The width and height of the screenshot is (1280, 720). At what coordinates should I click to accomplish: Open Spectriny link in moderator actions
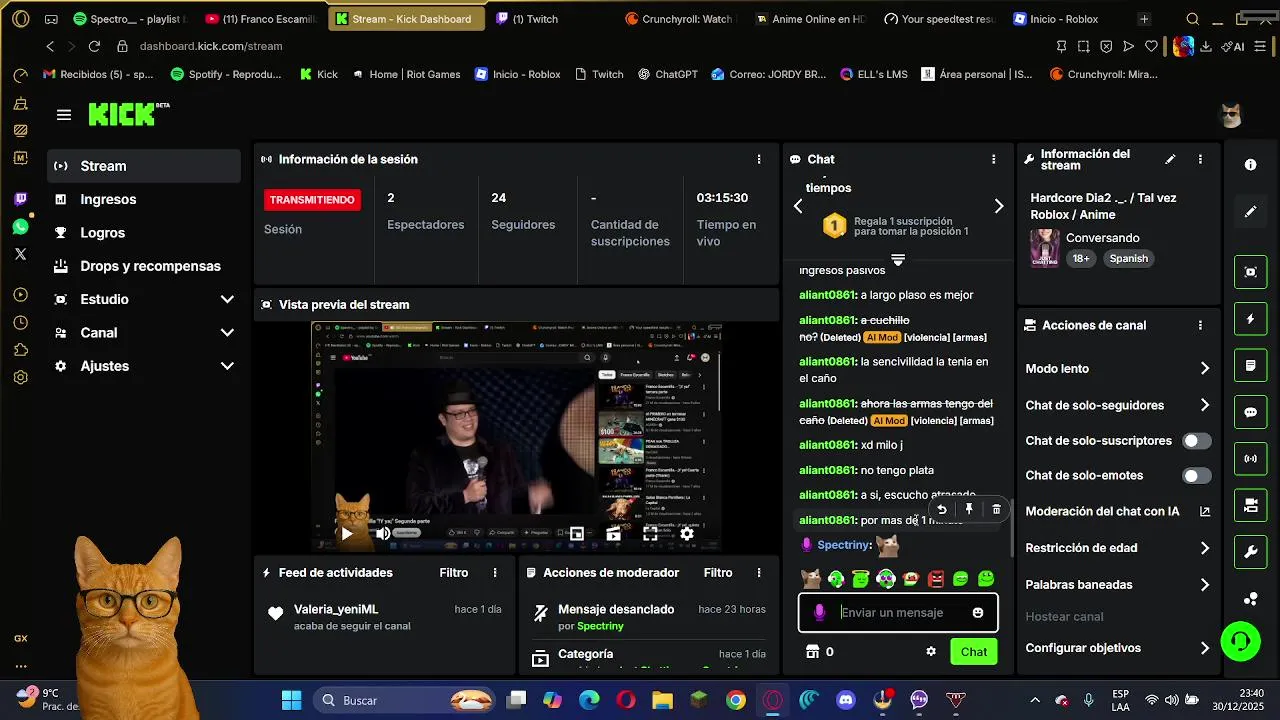(600, 626)
